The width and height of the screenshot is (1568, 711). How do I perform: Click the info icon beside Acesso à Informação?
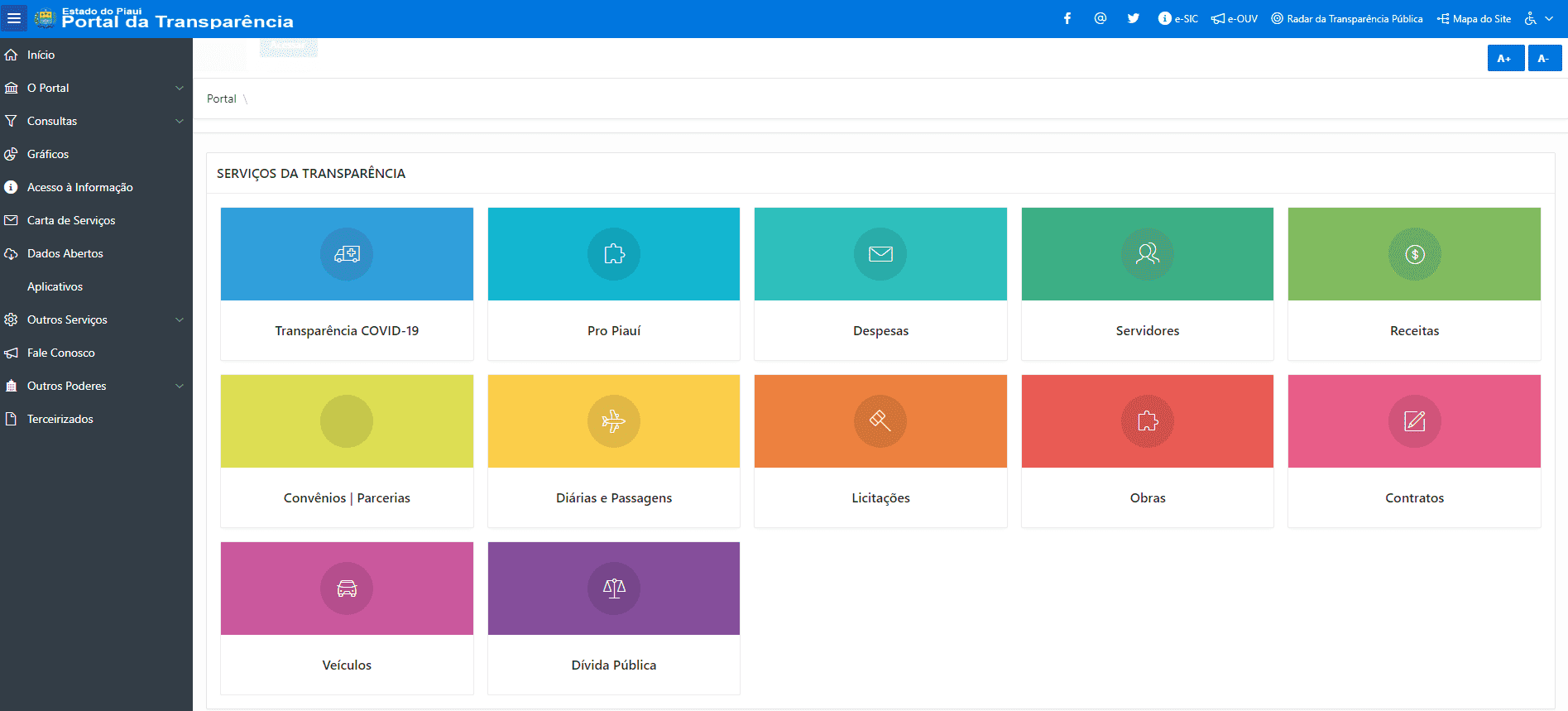(11, 187)
